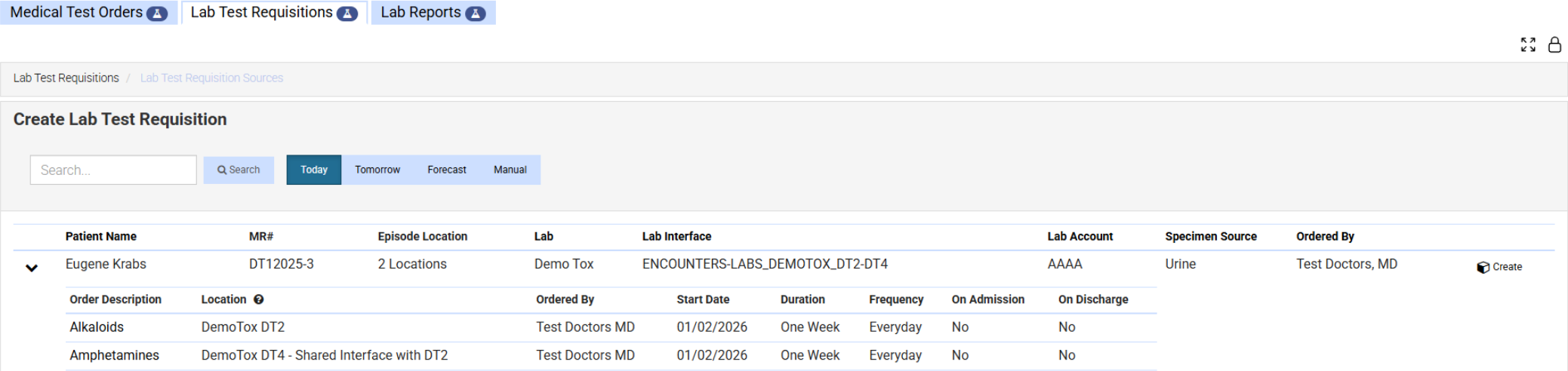Open the Medical Test Orders tab
Viewport: 1568px width, 371px height.
(x=76, y=13)
